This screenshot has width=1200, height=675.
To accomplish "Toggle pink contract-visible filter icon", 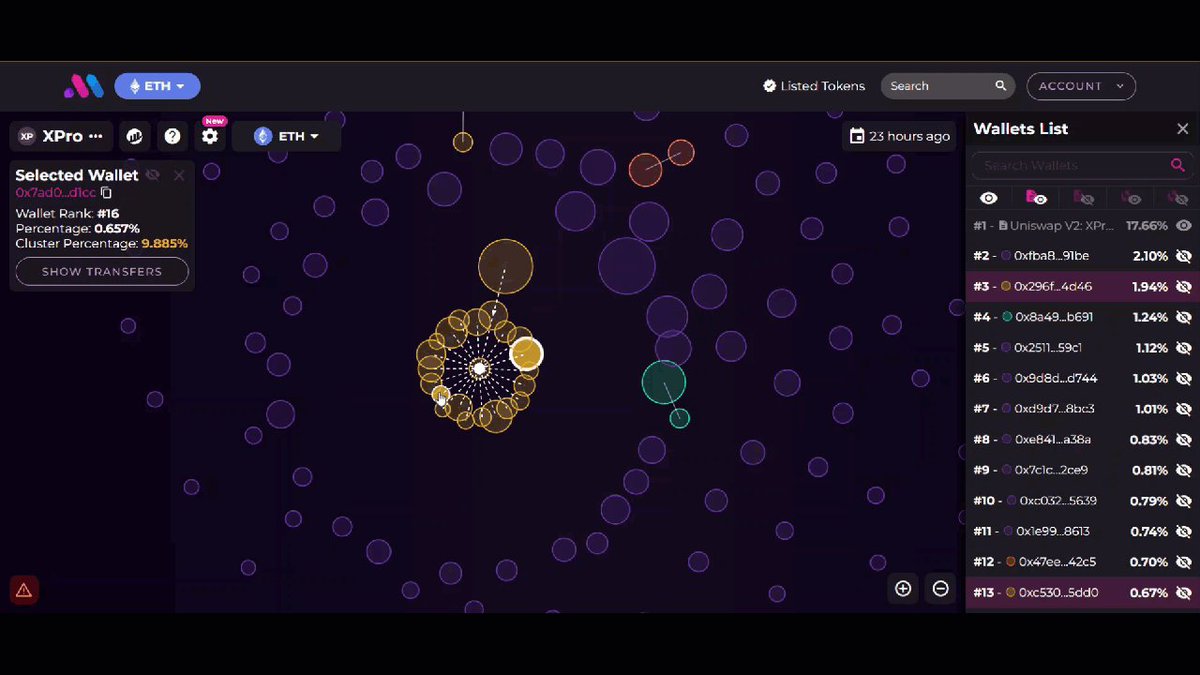I will click(x=1036, y=198).
